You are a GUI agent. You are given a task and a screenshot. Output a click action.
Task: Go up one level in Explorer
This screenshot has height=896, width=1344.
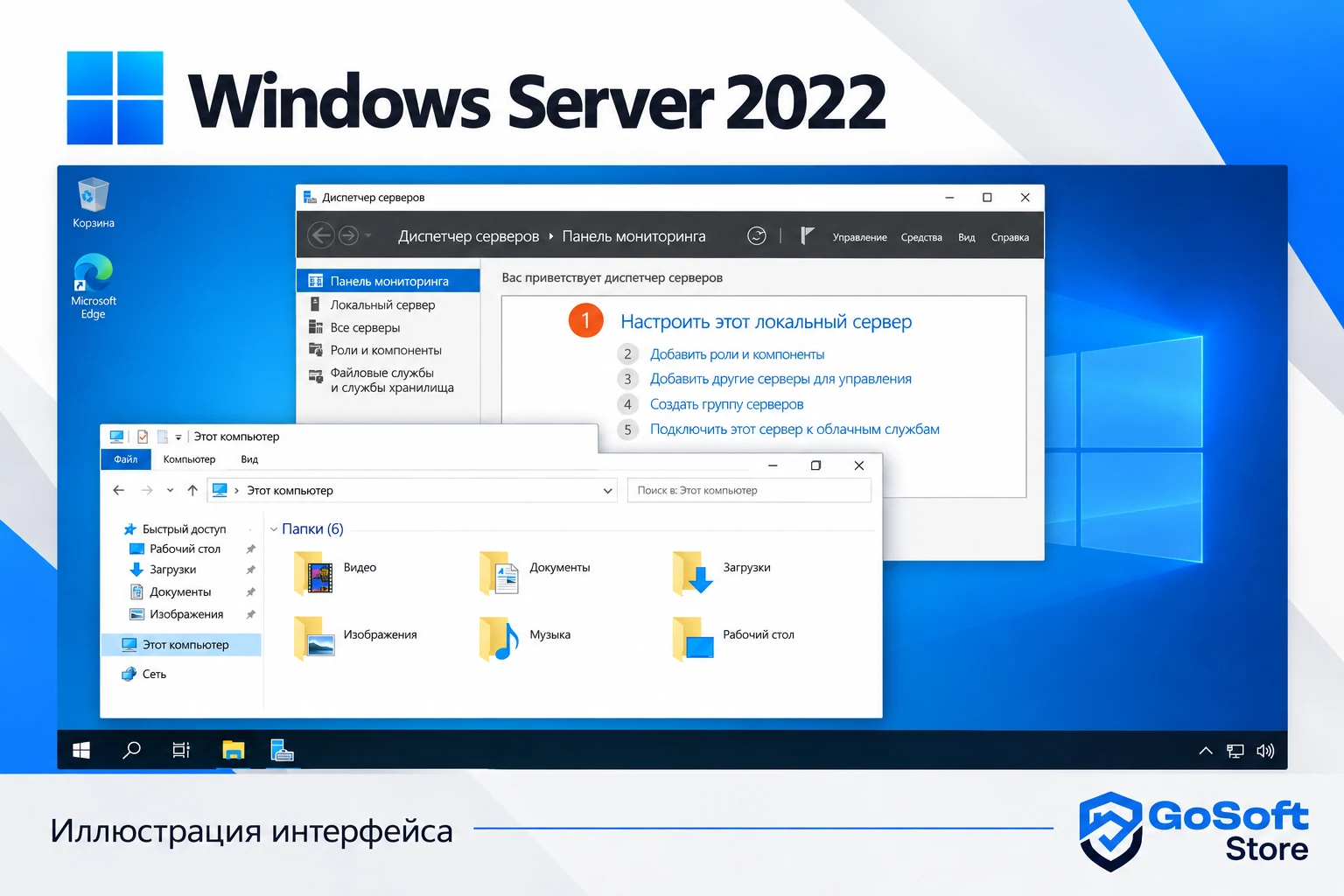pos(192,491)
